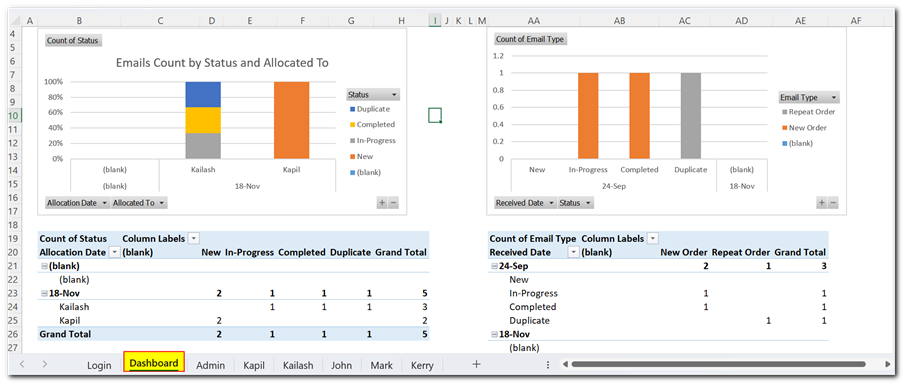
Task: Select column header B
Action: click(79, 21)
